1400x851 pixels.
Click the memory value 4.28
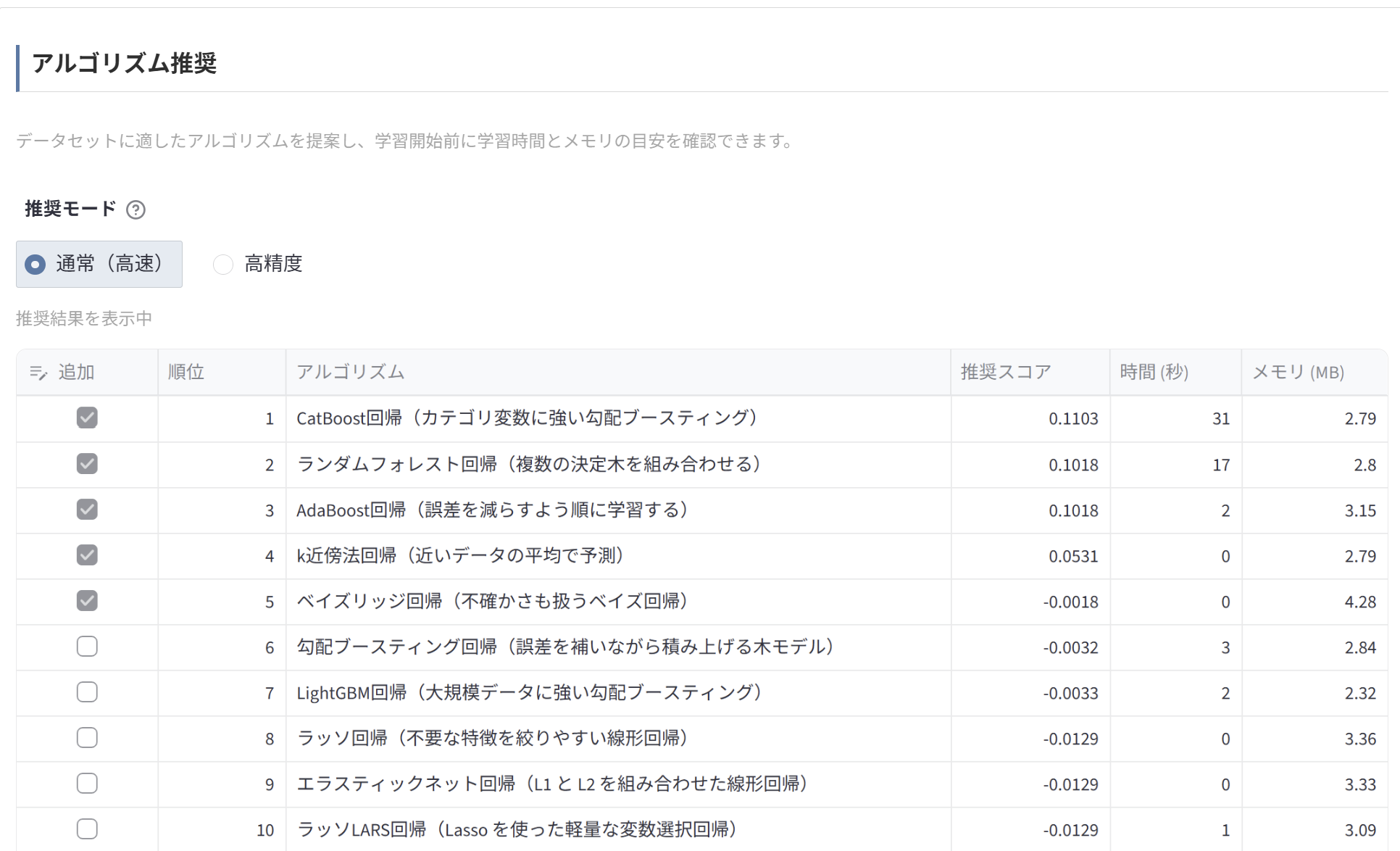pyautogui.click(x=1360, y=602)
